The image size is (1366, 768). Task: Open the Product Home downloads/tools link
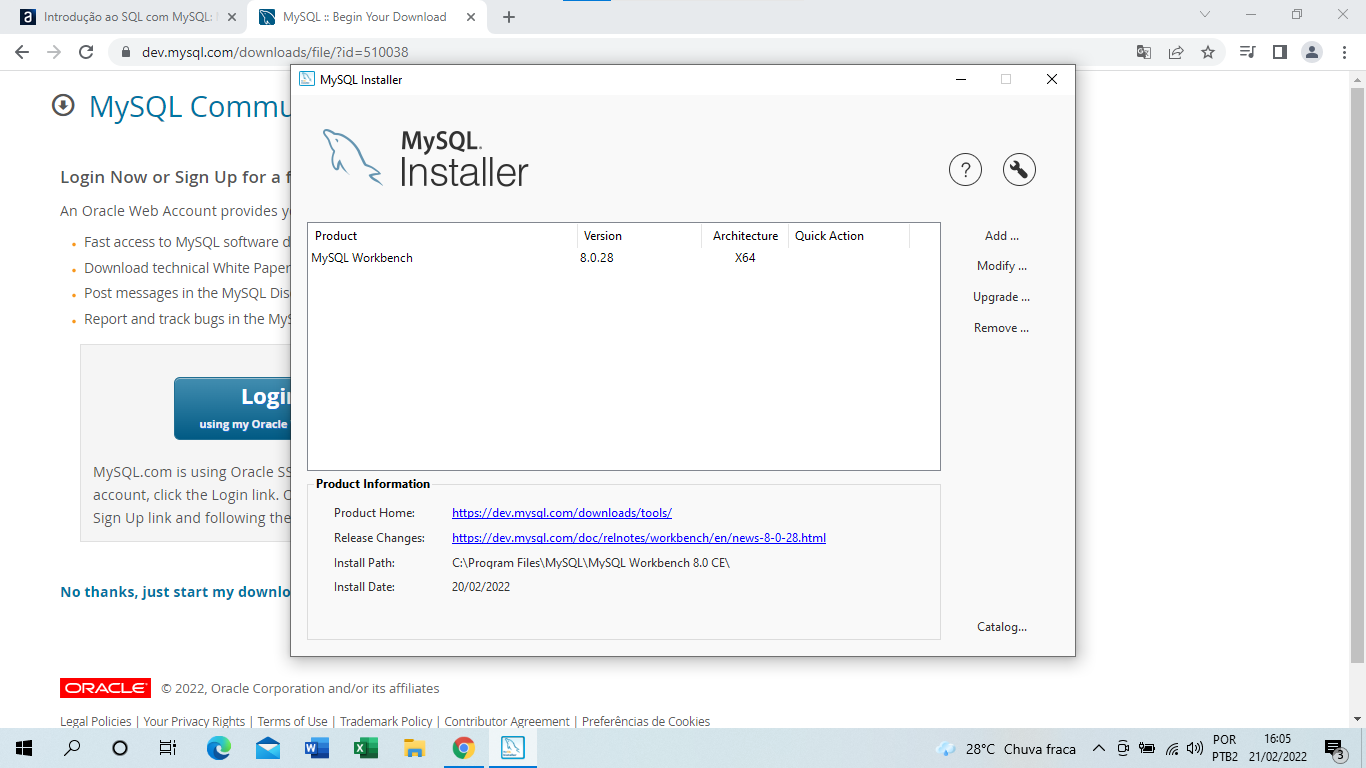pos(562,513)
